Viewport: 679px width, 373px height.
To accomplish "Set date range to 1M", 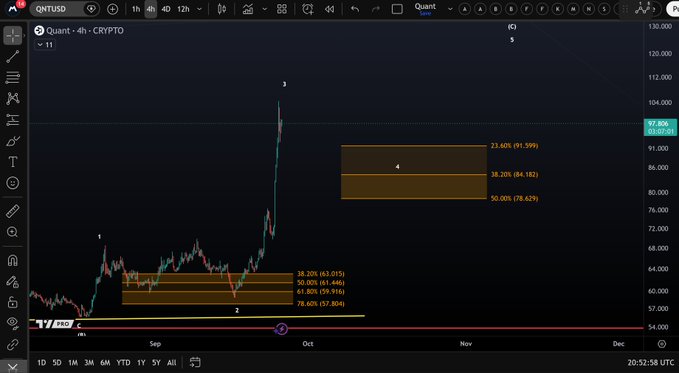I will tap(73, 363).
